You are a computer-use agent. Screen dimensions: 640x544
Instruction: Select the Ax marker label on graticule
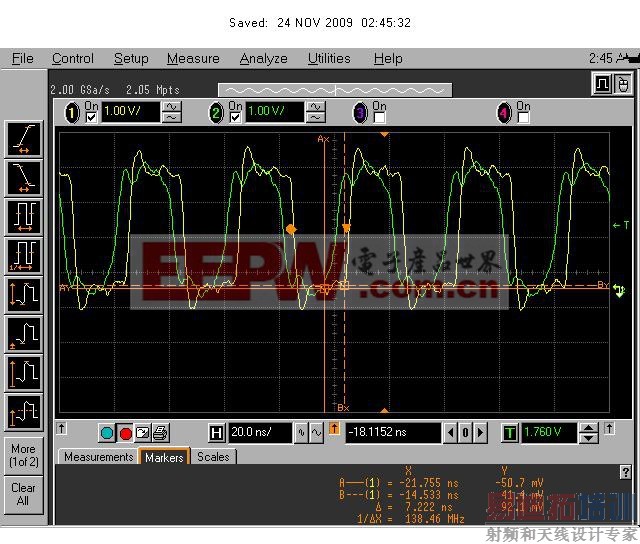click(323, 139)
